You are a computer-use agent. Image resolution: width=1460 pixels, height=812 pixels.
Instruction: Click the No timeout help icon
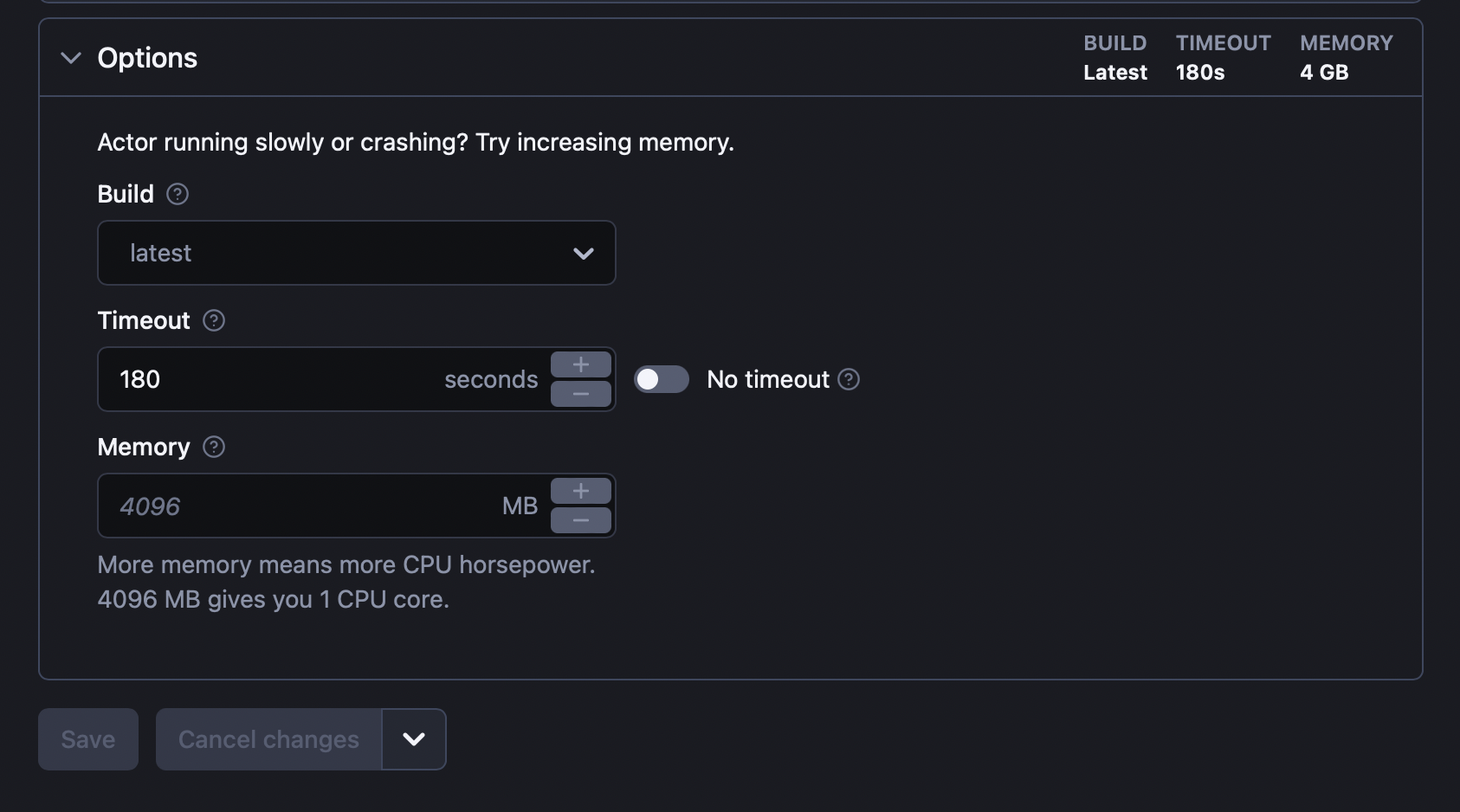pyautogui.click(x=850, y=379)
